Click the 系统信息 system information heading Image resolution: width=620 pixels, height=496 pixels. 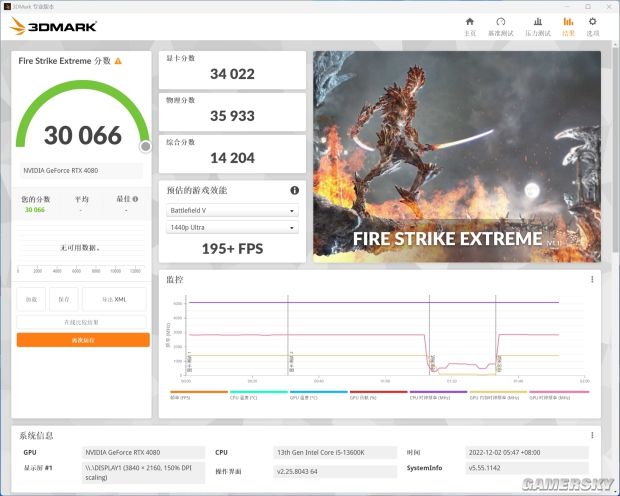coord(36,435)
